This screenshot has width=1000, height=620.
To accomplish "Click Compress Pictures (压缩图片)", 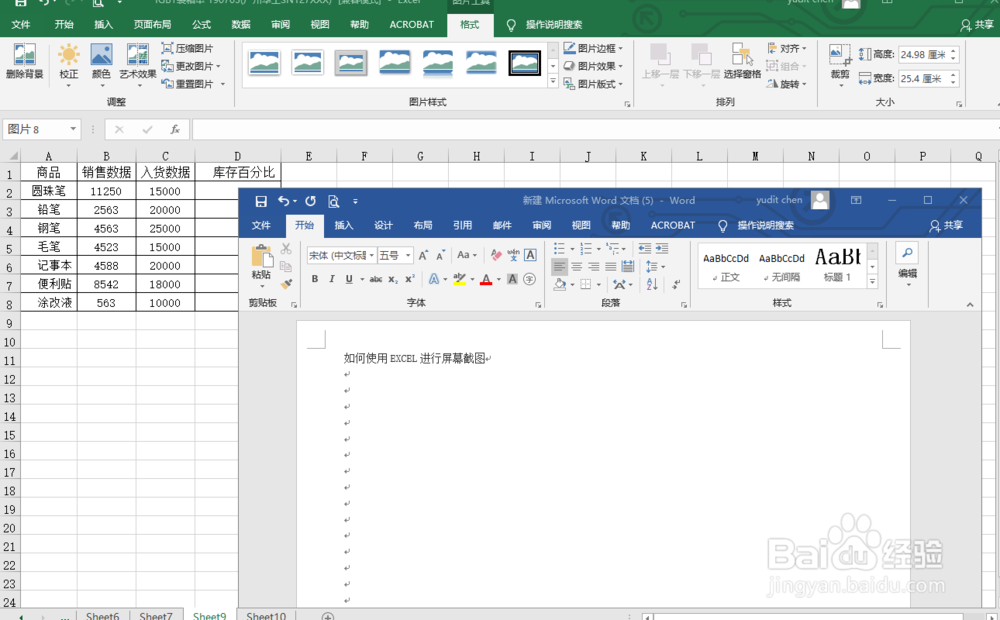I will point(188,48).
